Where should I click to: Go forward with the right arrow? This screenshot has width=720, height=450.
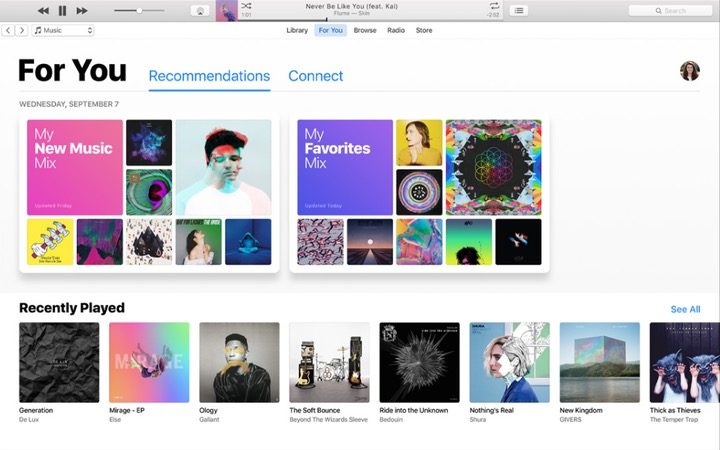(21, 31)
